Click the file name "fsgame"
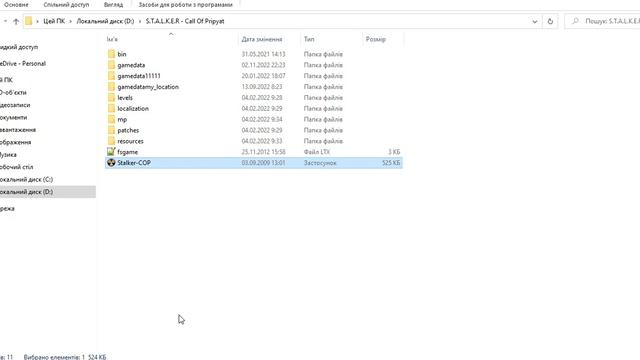Image resolution: width=640 pixels, height=360 pixels. coord(127,152)
